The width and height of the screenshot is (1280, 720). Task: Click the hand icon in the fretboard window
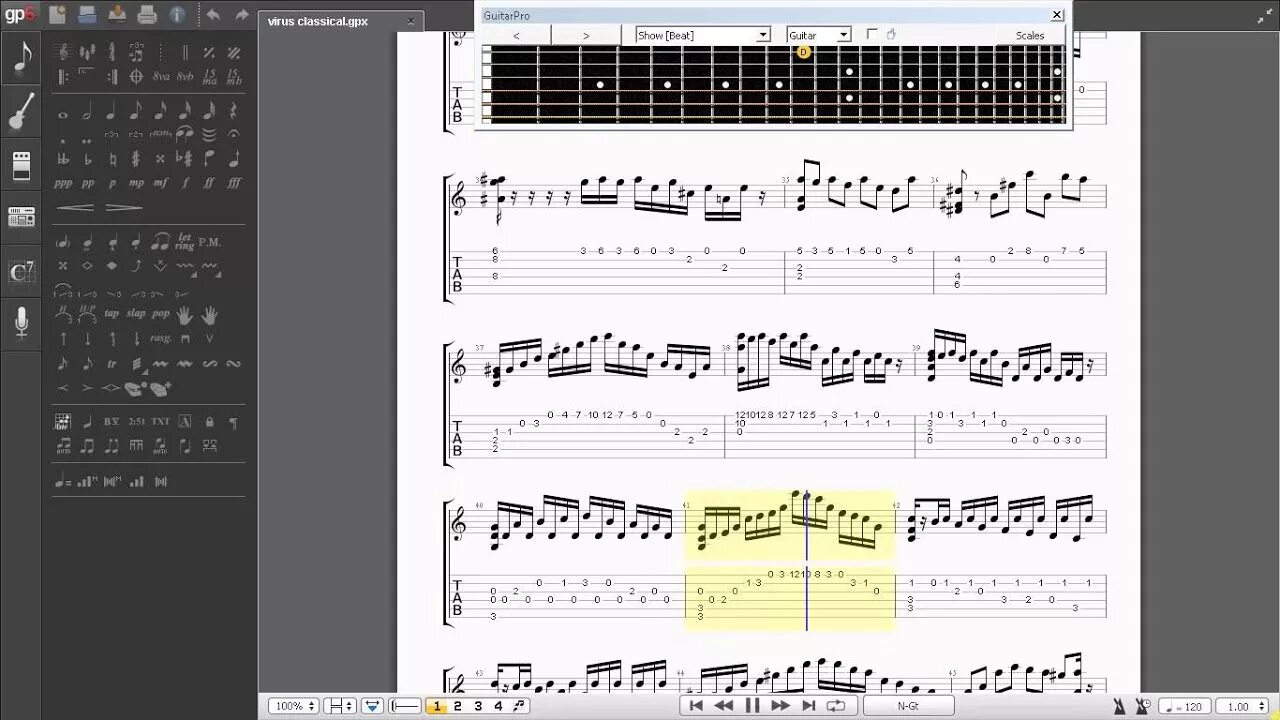pyautogui.click(x=891, y=34)
